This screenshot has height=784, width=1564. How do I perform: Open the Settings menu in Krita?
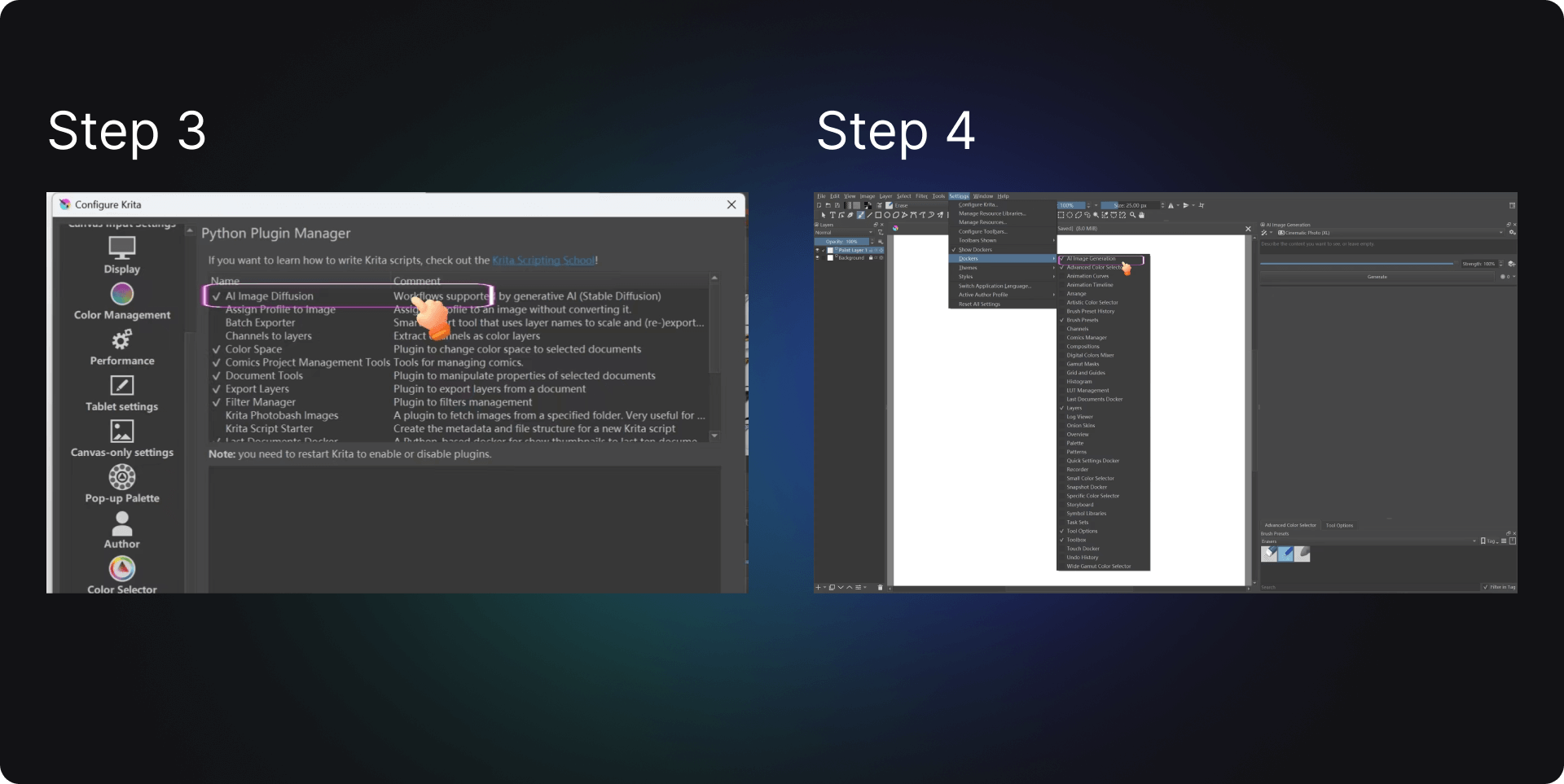pos(959,196)
